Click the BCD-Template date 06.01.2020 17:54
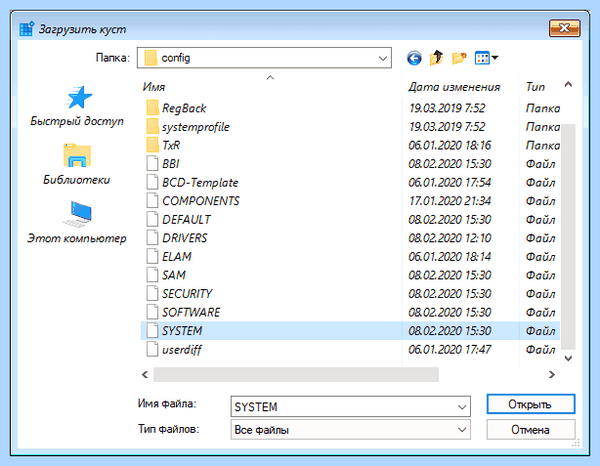The height and width of the screenshot is (466, 600). (450, 182)
